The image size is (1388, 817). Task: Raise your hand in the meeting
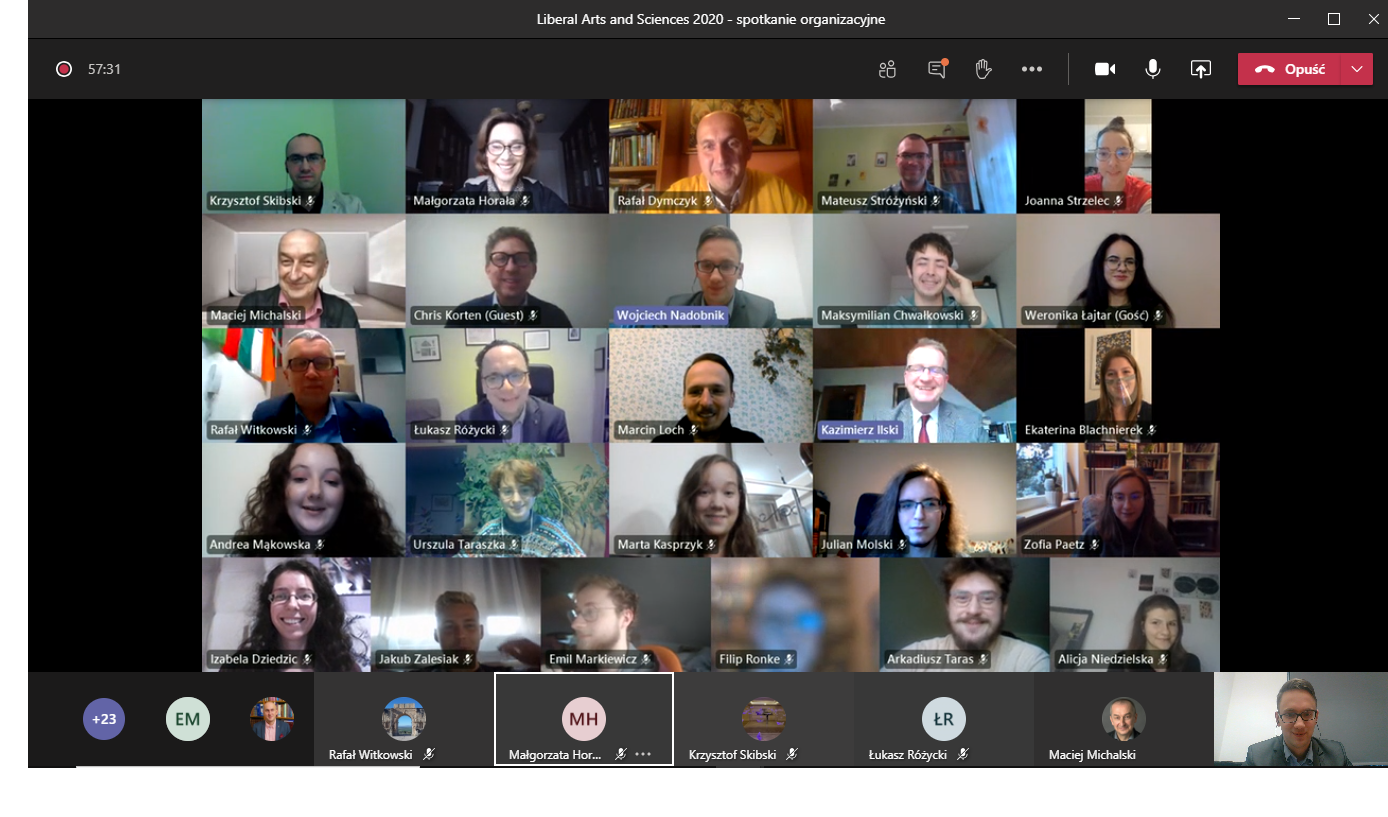point(983,69)
